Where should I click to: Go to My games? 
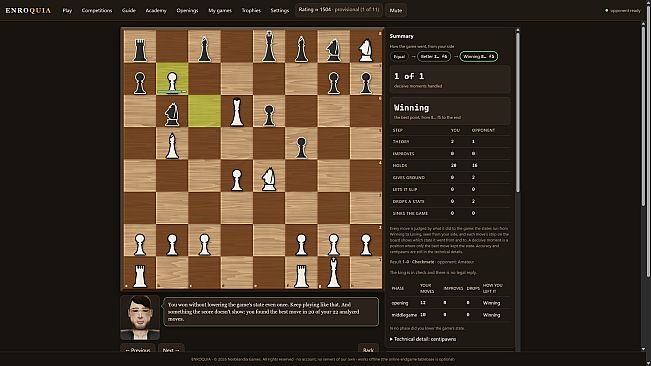pyautogui.click(x=220, y=10)
